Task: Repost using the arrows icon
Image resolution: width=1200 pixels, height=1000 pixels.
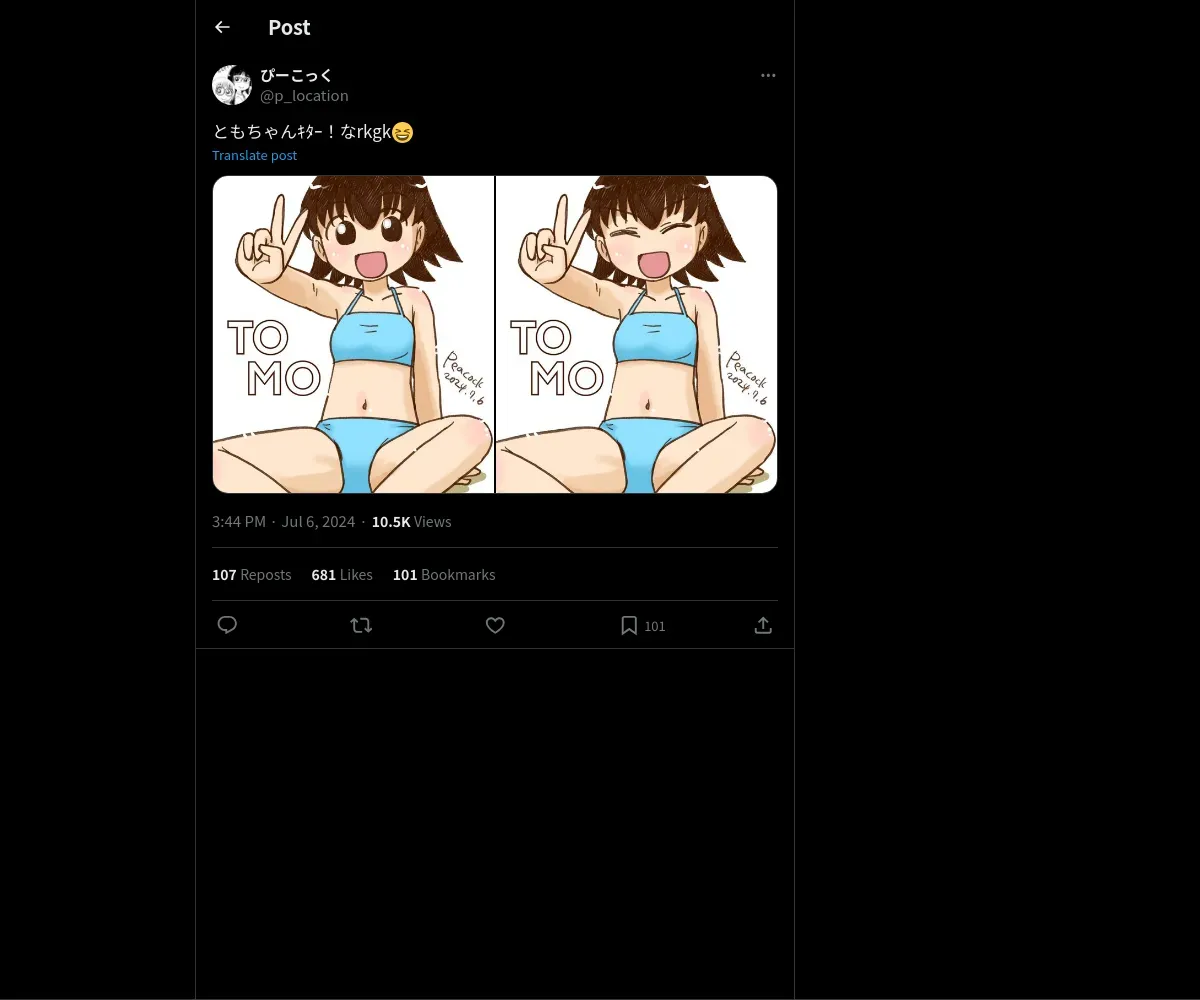Action: 361,625
